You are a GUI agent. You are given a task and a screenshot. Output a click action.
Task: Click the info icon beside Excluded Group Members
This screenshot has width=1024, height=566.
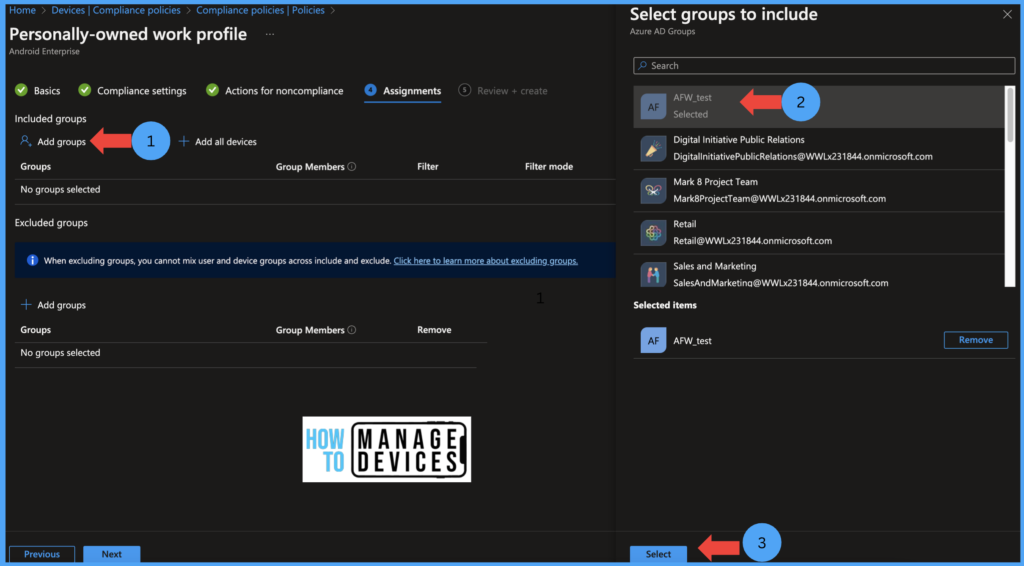tap(352, 330)
